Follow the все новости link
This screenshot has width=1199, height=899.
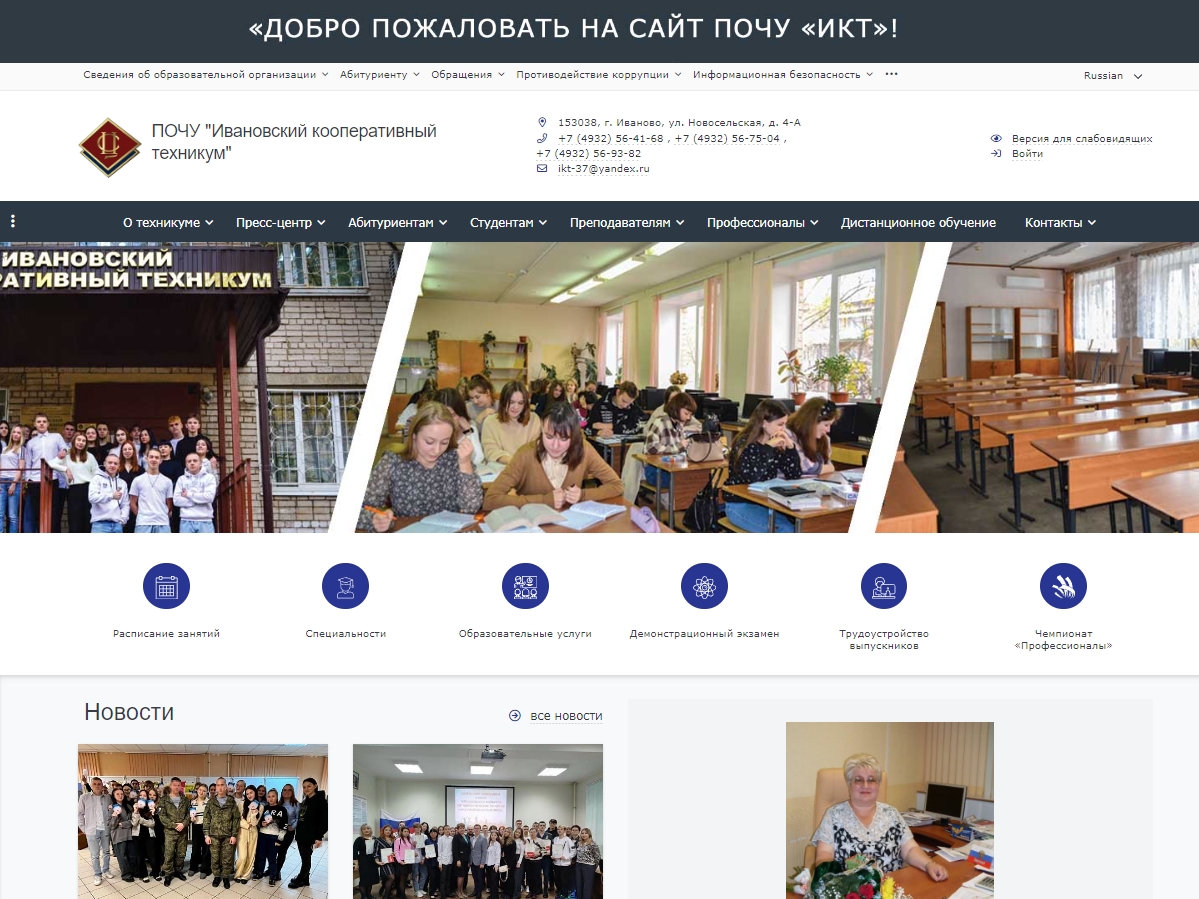click(x=566, y=716)
